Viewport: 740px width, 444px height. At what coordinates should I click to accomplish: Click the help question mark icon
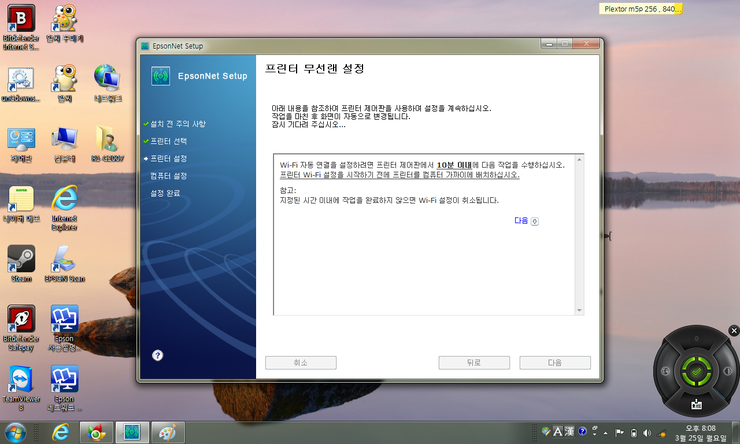[157, 355]
